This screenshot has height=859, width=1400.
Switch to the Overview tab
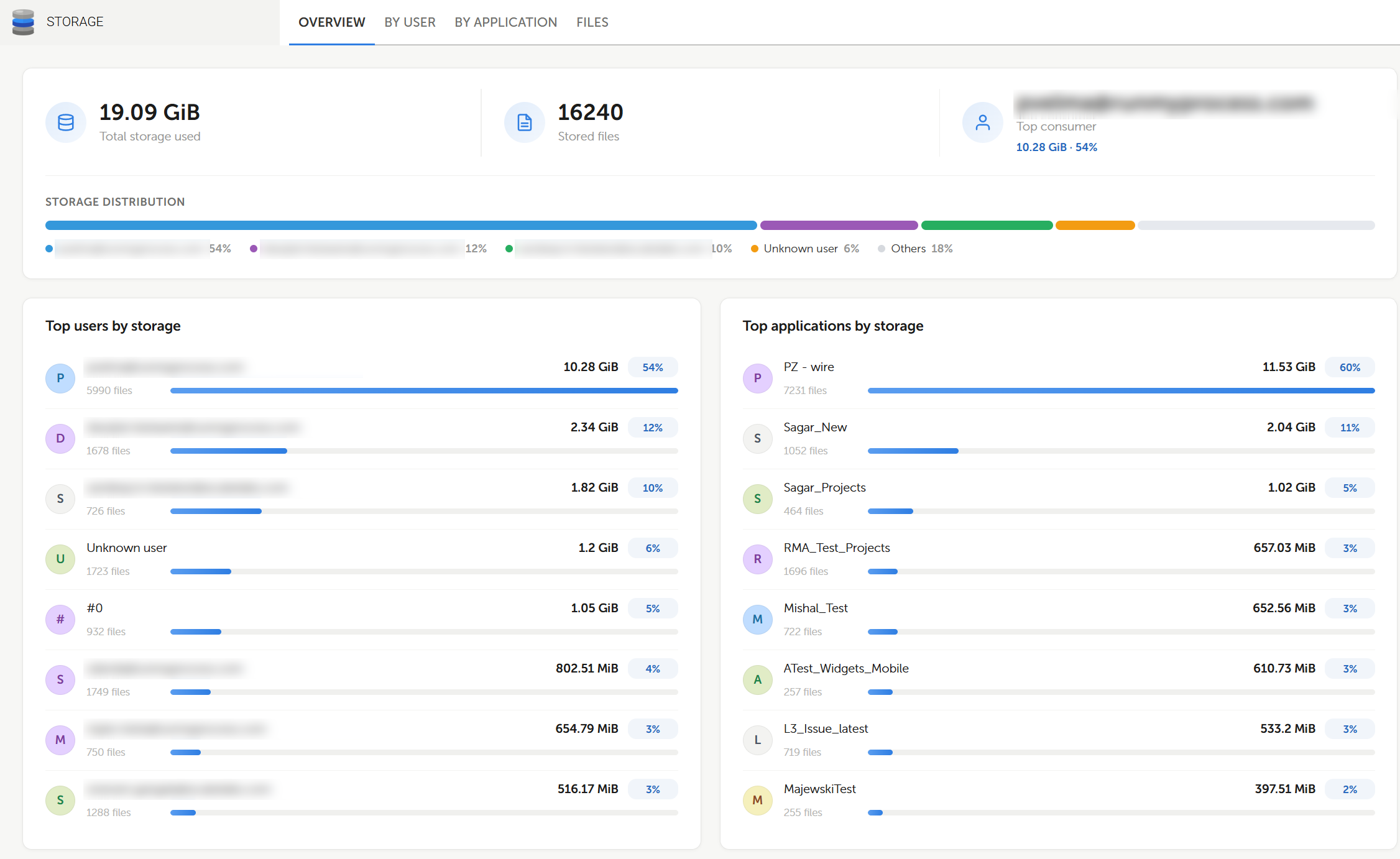click(x=332, y=22)
